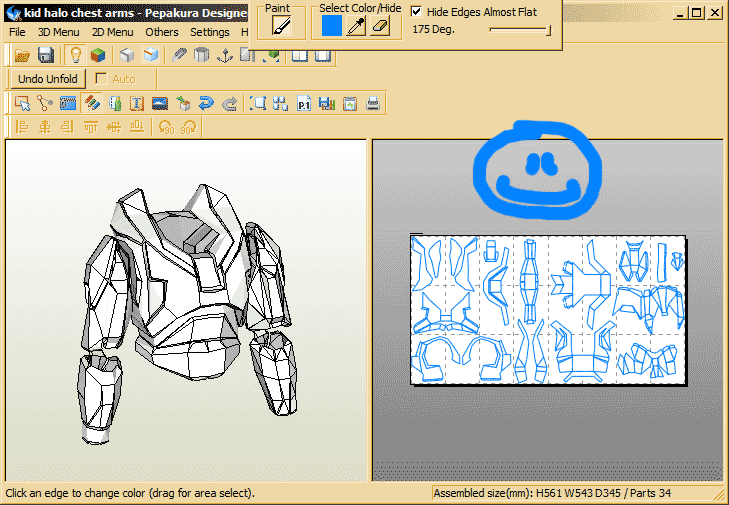Screen dimensions: 729x505
Task: Click the clipboard with picture icon
Action: click(350, 103)
